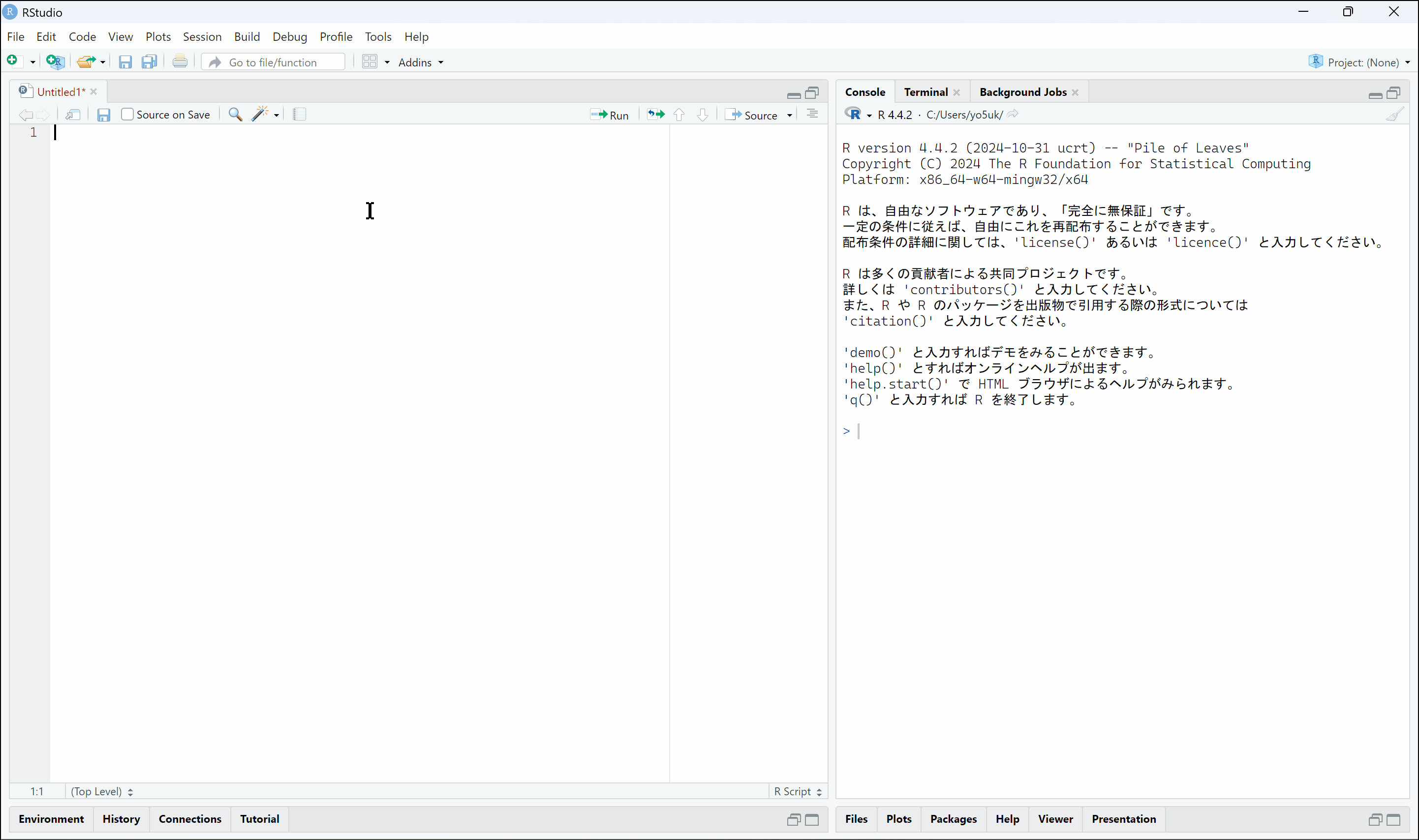This screenshot has width=1419, height=840.
Task: Click the Go to file/function field
Action: click(273, 62)
